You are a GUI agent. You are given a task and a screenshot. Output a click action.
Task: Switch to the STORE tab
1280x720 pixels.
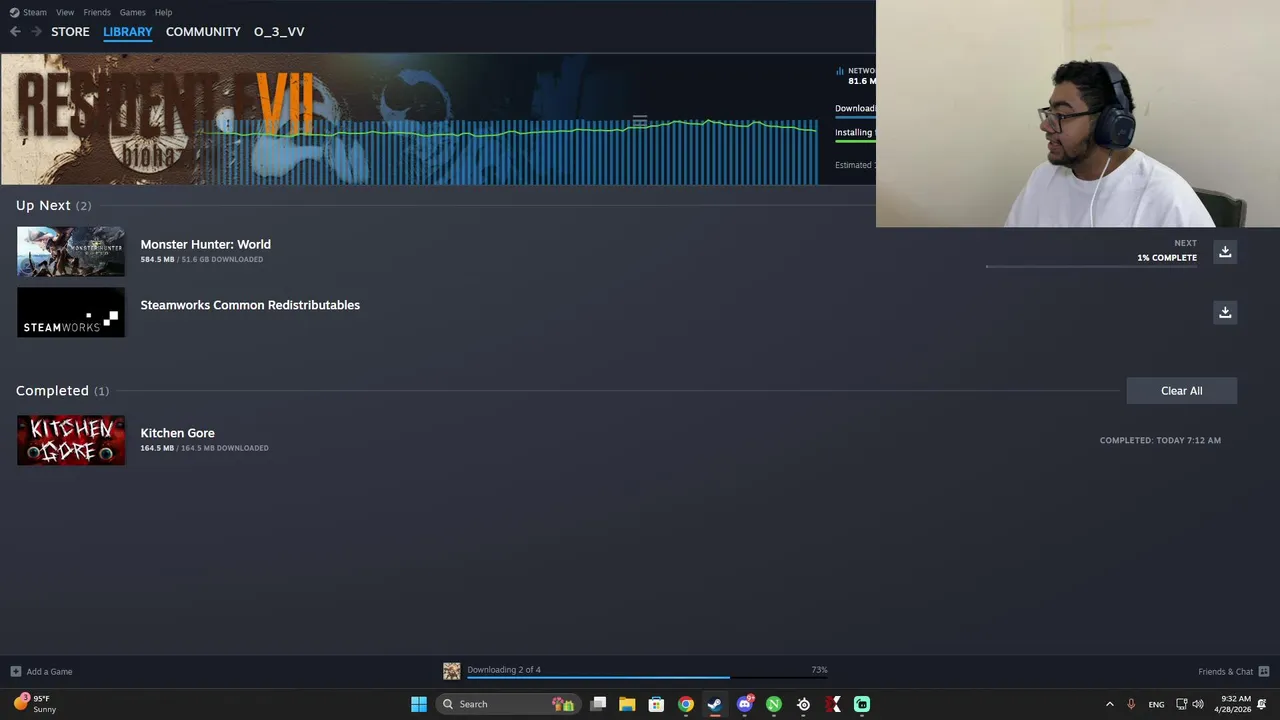click(70, 32)
